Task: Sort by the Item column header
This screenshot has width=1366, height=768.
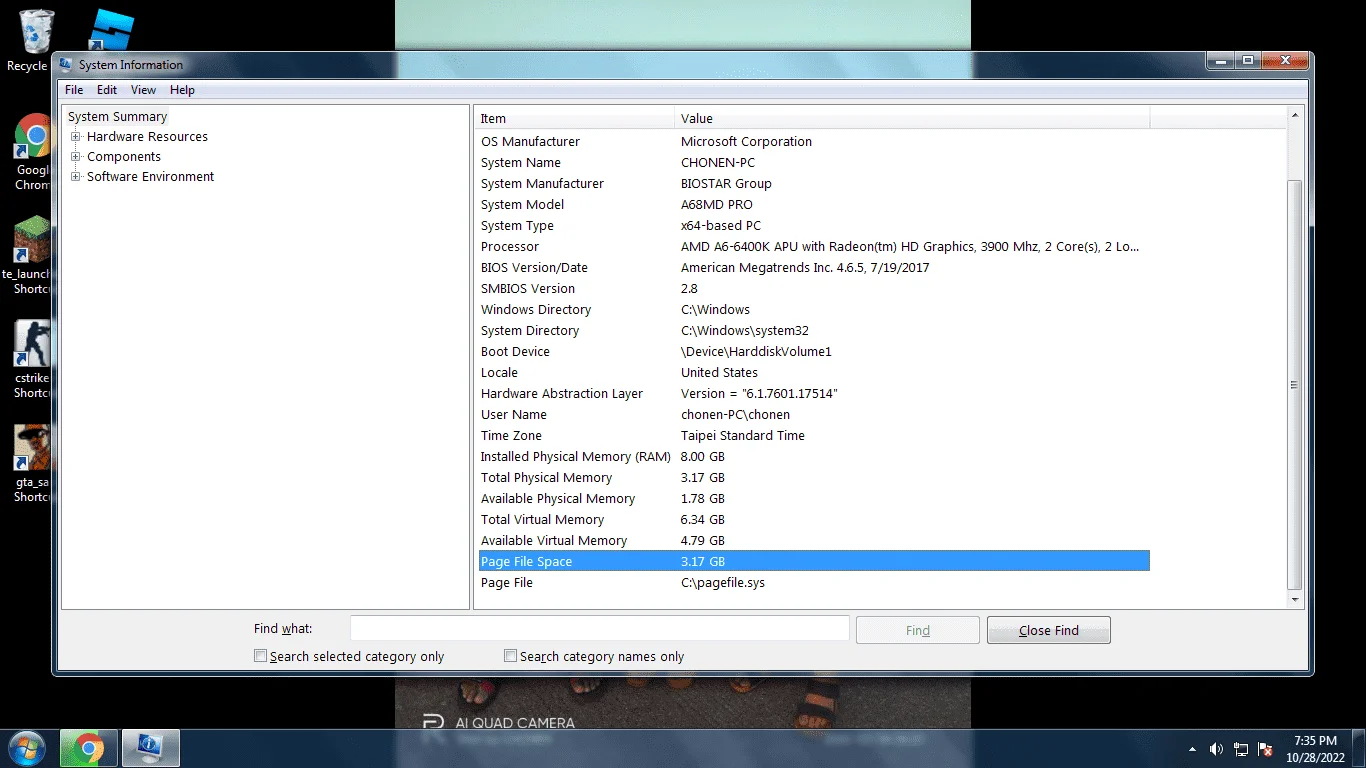Action: point(575,118)
